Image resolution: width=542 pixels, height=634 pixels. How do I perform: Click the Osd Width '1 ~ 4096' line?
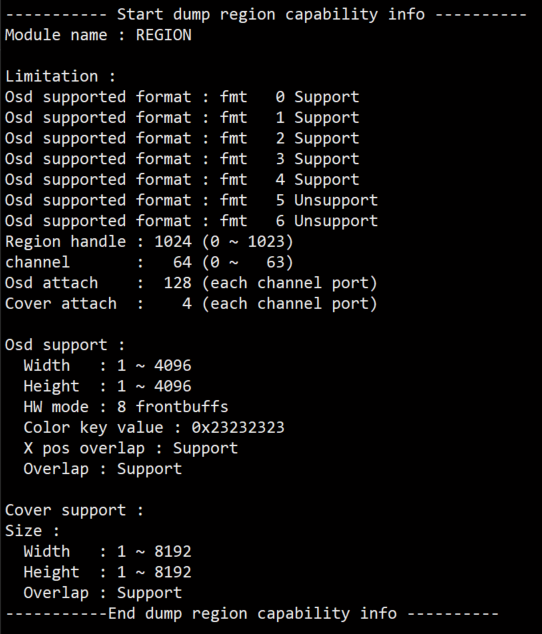pyautogui.click(x=107, y=366)
